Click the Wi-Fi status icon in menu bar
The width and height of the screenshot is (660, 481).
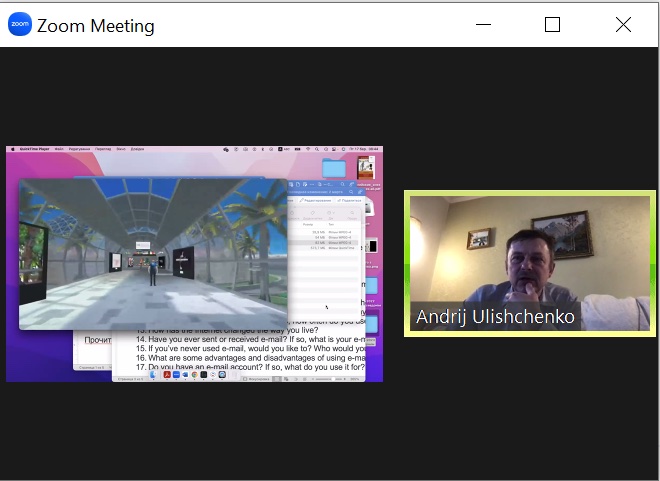(x=308, y=149)
